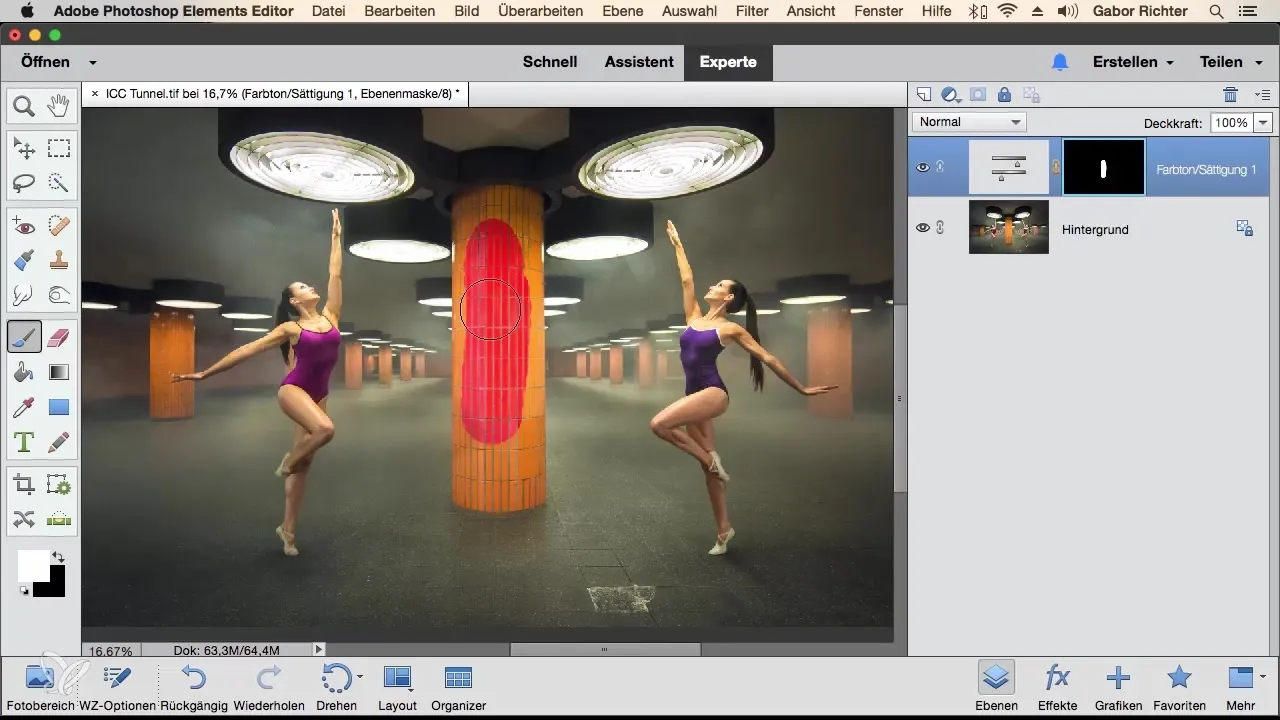1280x720 pixels.
Task: Expand the Deckkraft opacity dropdown arrow
Action: (1262, 122)
